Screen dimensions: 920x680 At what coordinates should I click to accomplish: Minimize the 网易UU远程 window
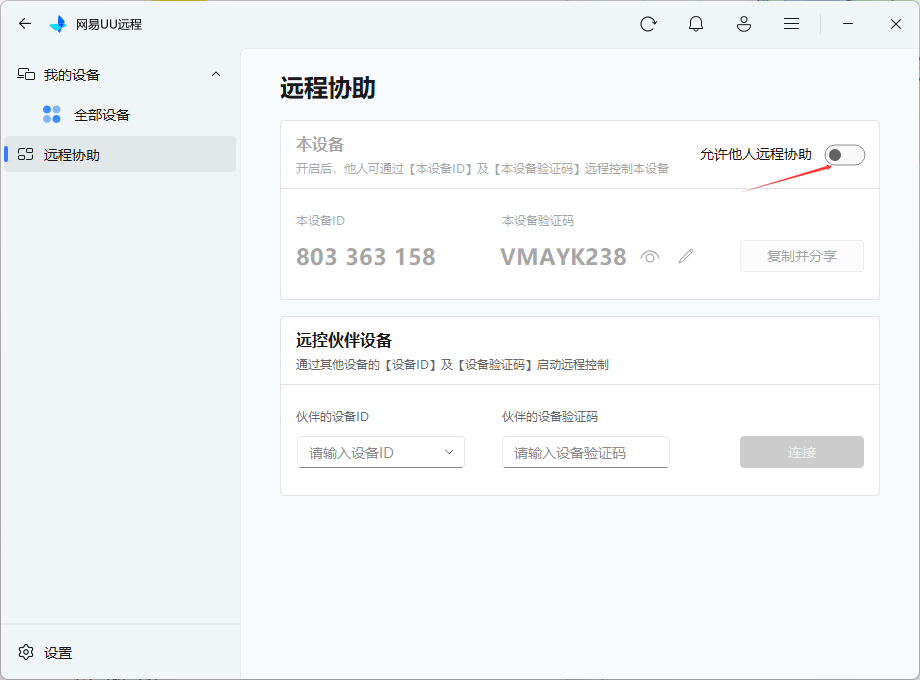coord(848,24)
